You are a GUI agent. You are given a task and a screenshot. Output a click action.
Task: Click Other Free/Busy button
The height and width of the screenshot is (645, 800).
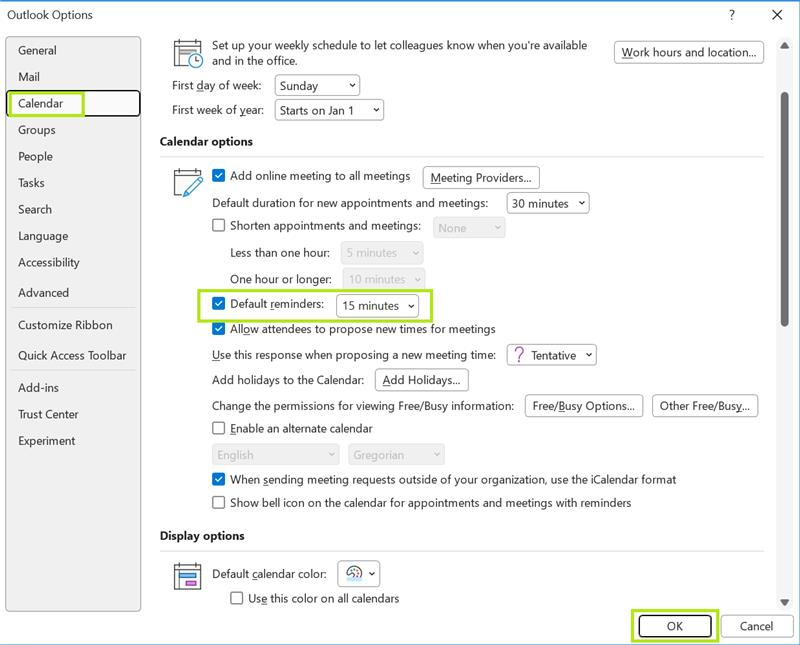705,406
